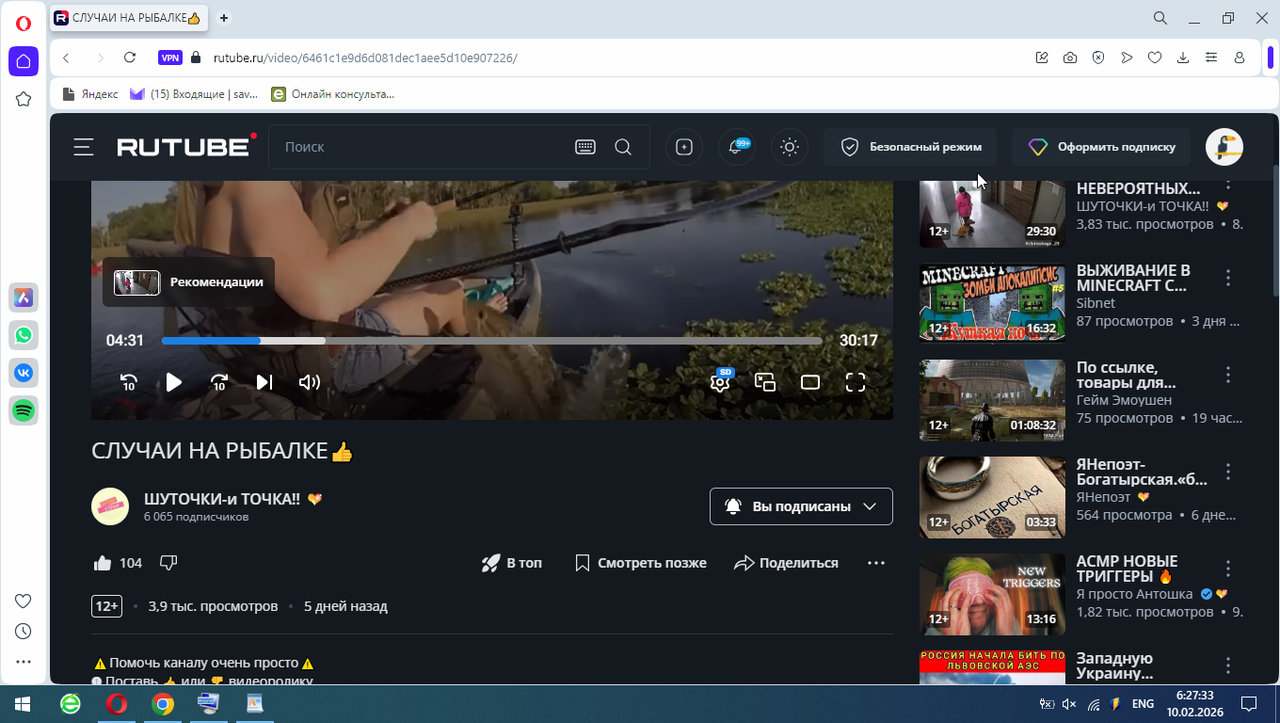Click the ACMP НОВЫЕ ТРИГГЕРЫ video thumbnail

pyautogui.click(x=991, y=594)
